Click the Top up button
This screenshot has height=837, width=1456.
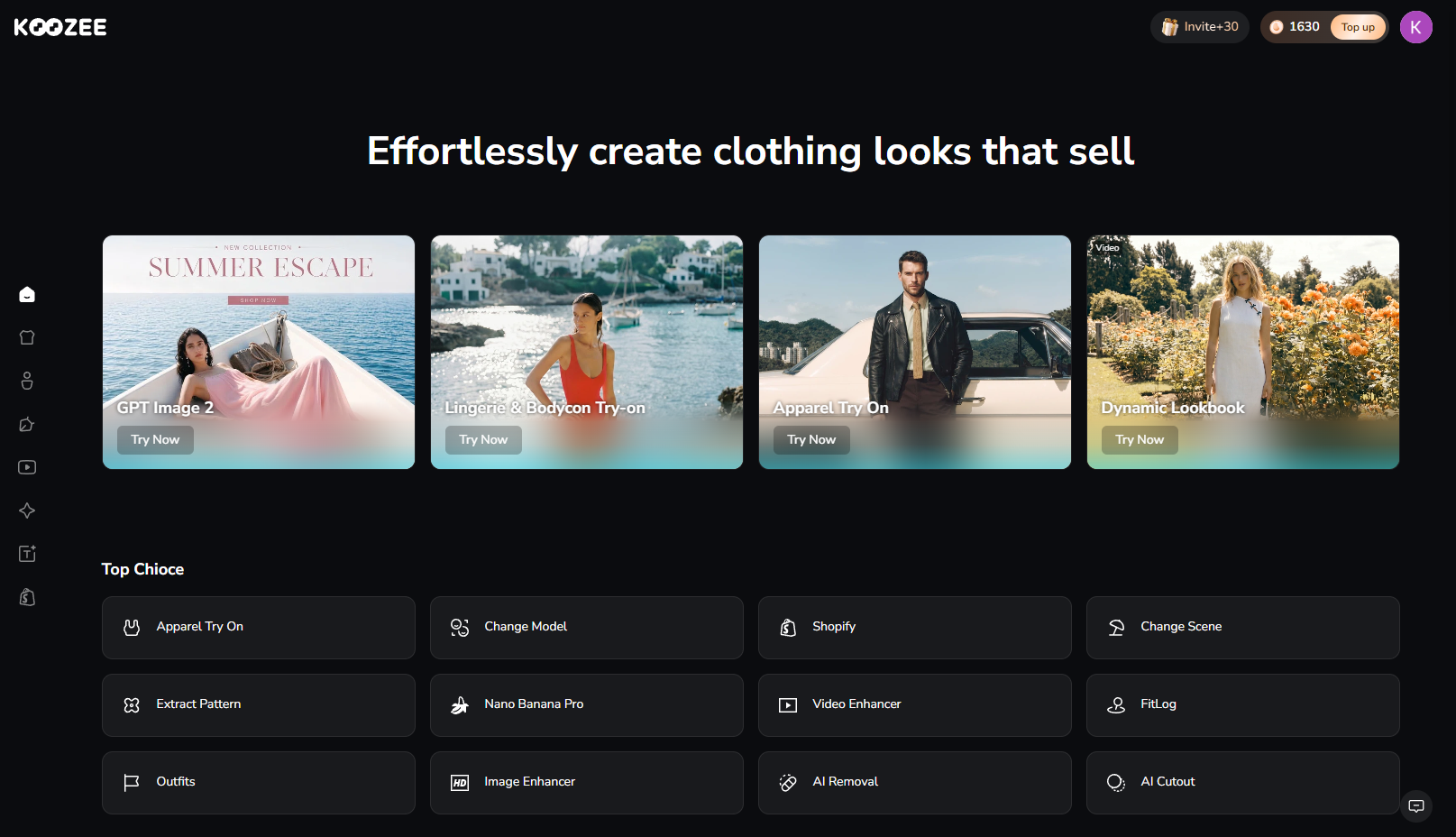[x=1358, y=27]
